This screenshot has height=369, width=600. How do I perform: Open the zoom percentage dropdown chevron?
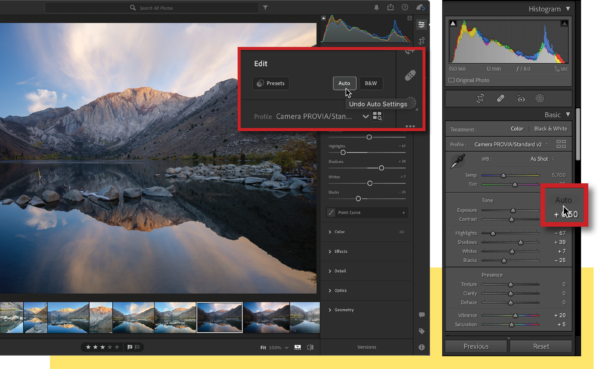(286, 348)
